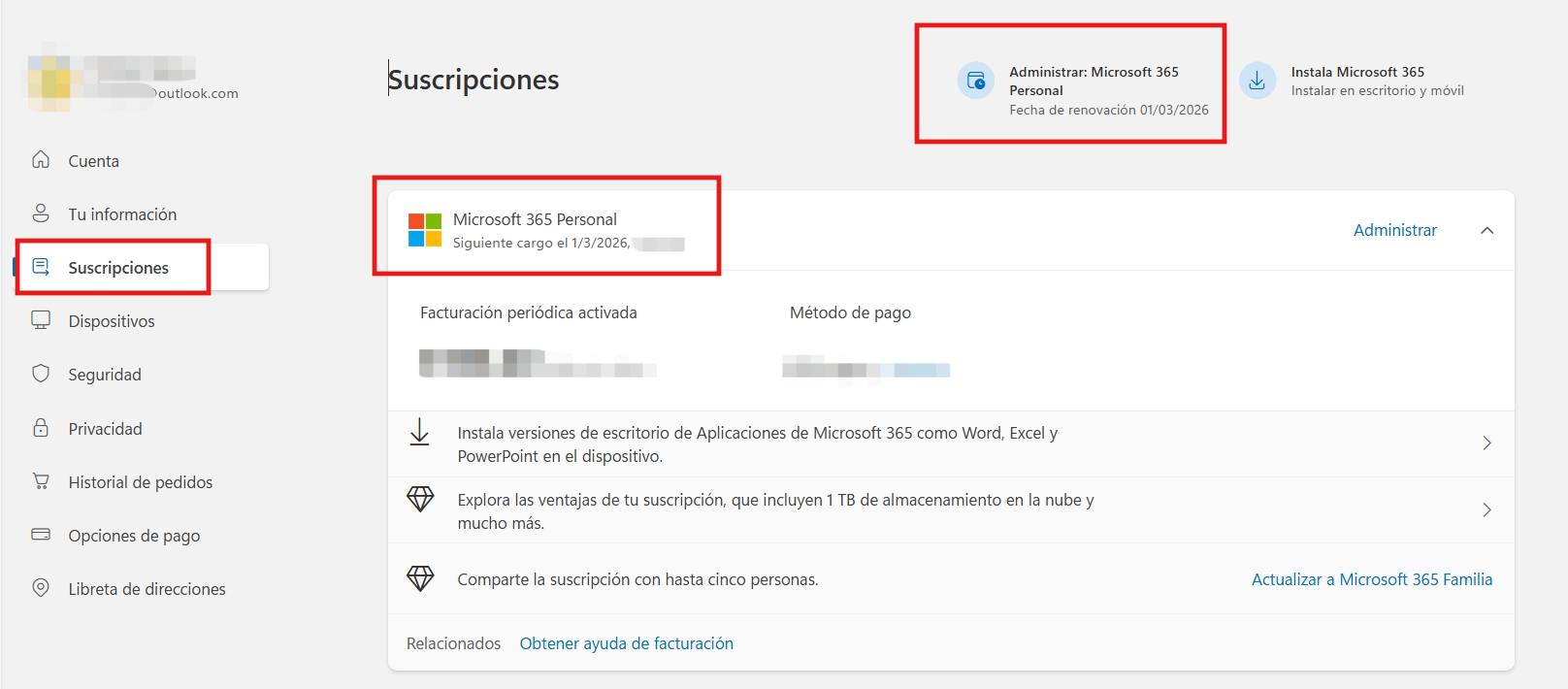This screenshot has width=1568, height=689.
Task: Click the Tu información person icon
Action: (x=41, y=213)
